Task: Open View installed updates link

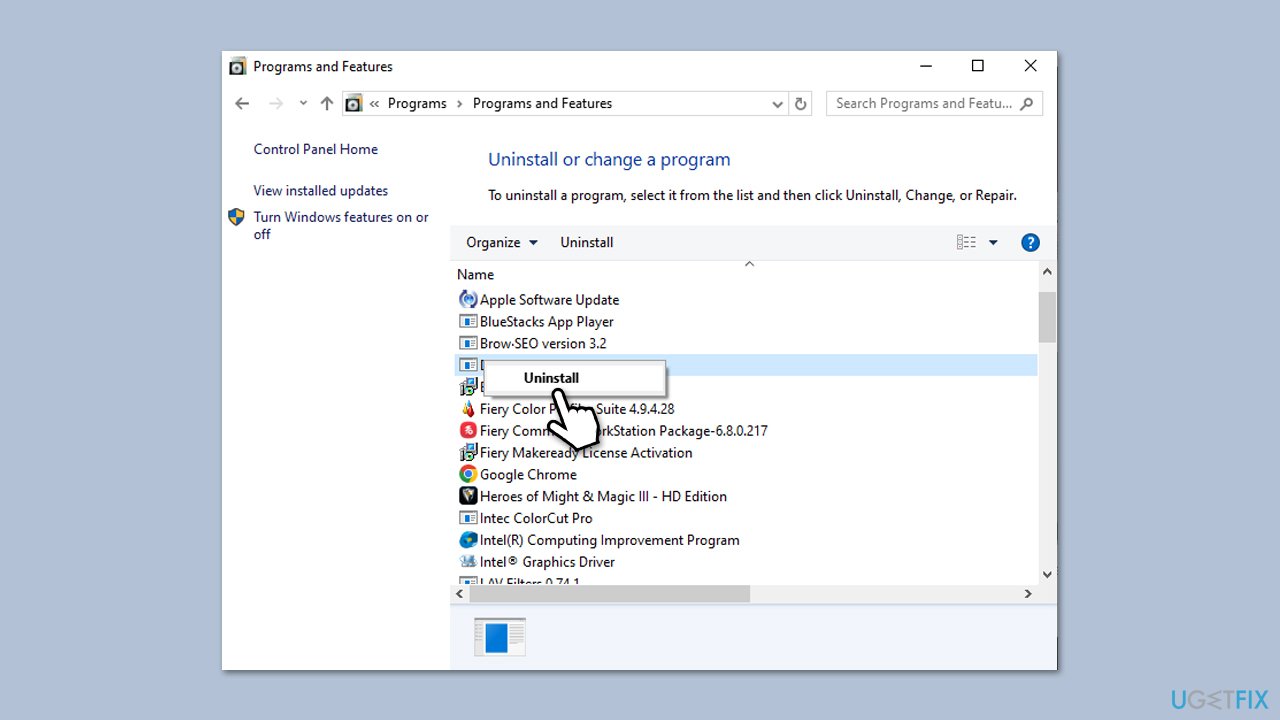Action: 320,190
